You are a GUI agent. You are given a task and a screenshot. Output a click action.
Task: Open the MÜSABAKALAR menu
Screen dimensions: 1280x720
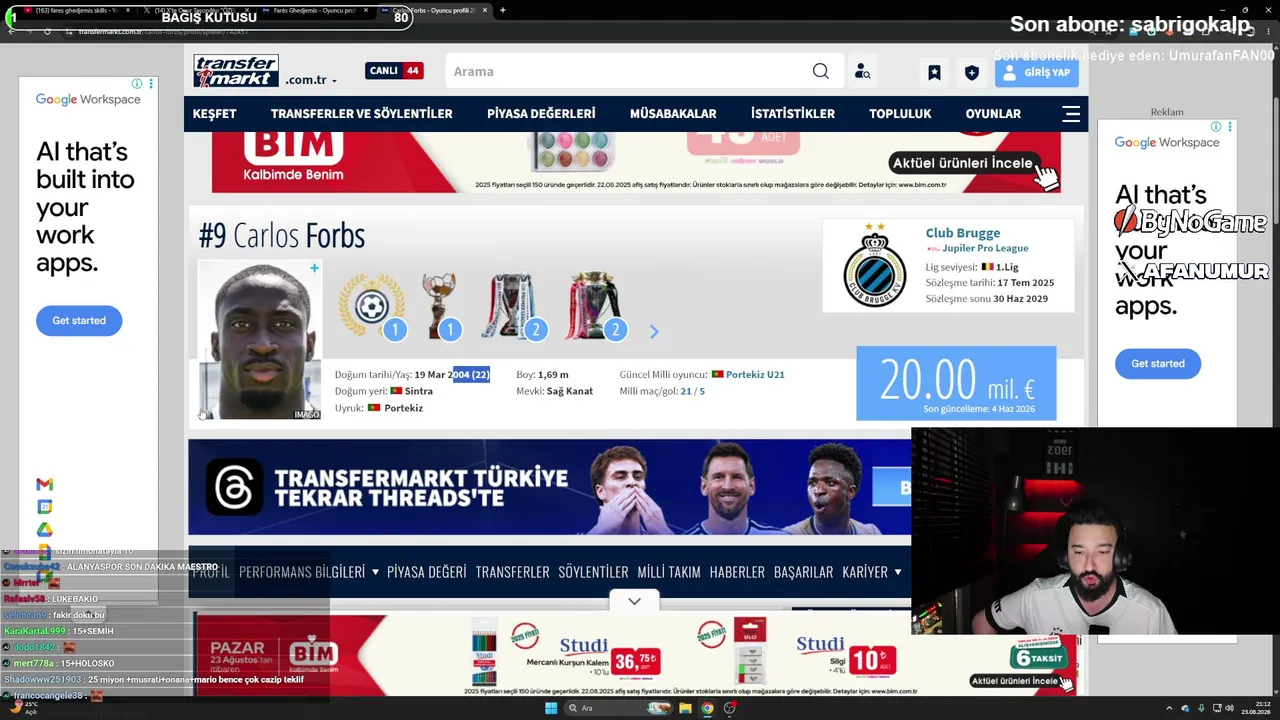pos(673,114)
